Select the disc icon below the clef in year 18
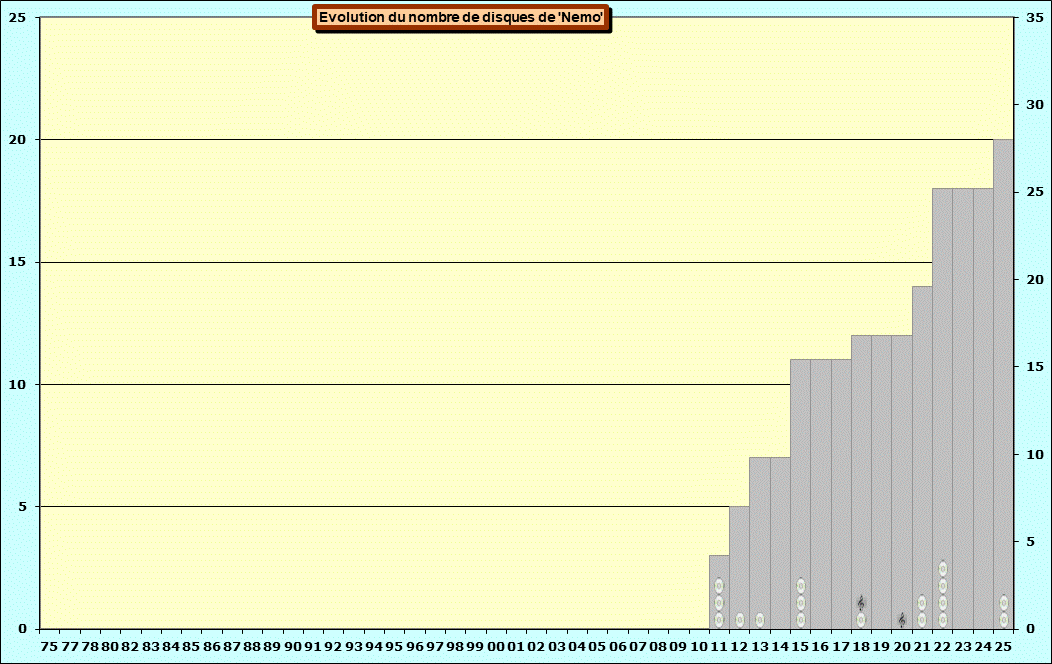Screen dimensions: 1052x664 tap(861, 620)
